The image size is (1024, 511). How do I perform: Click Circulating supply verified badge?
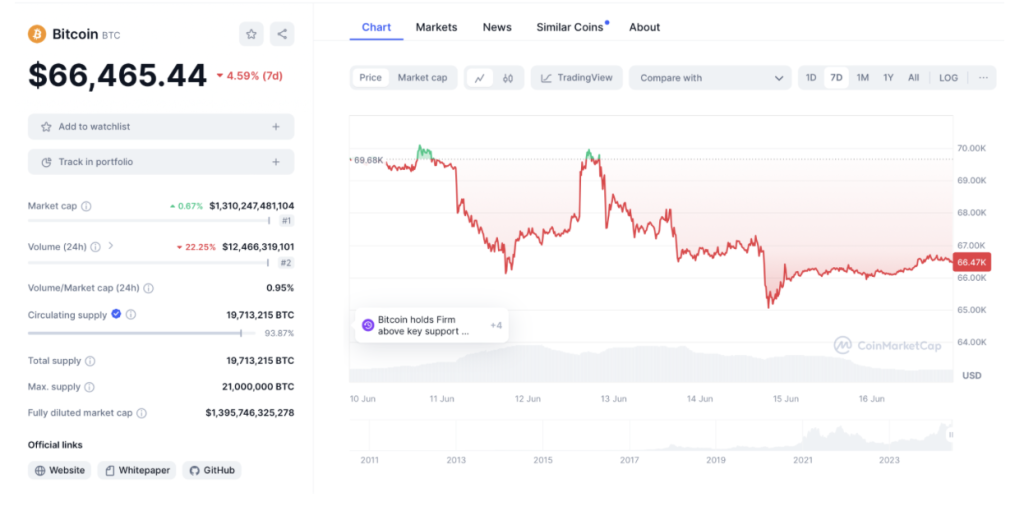click(116, 314)
